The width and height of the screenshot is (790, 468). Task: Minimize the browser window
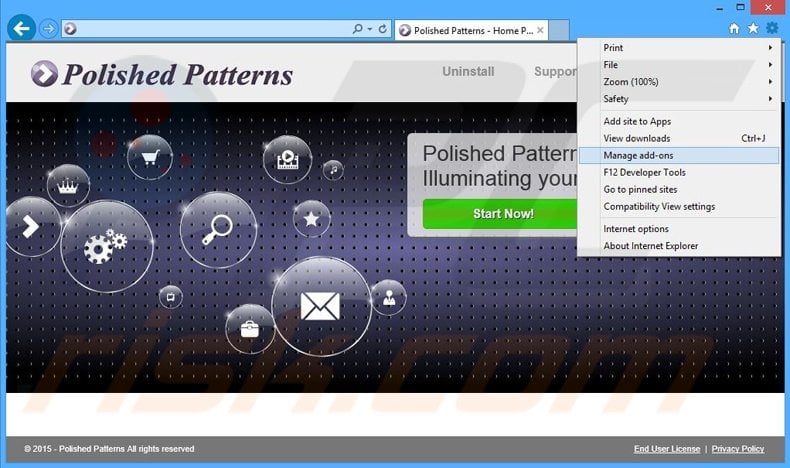[719, 8]
